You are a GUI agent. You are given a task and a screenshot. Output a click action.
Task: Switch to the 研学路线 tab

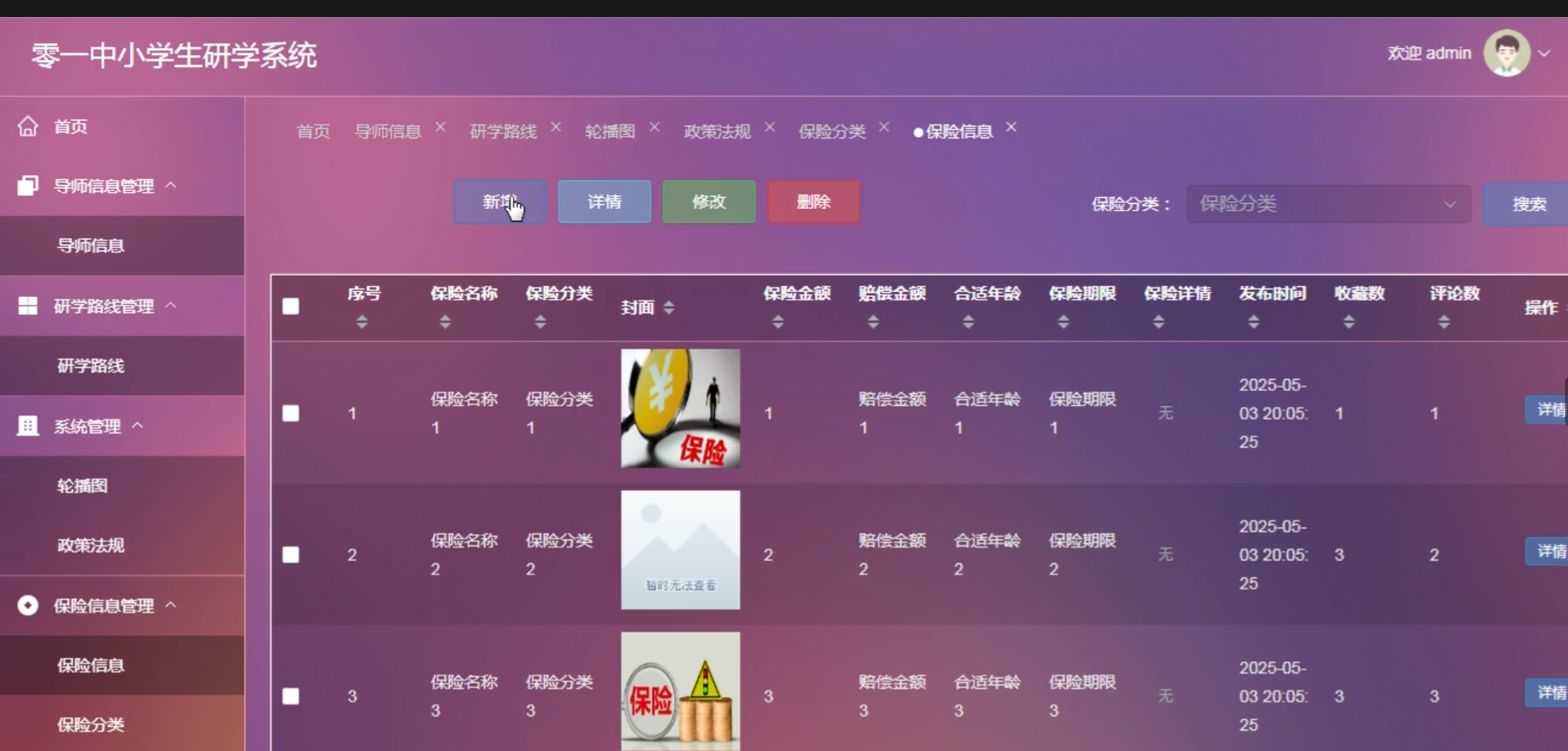[x=502, y=132]
